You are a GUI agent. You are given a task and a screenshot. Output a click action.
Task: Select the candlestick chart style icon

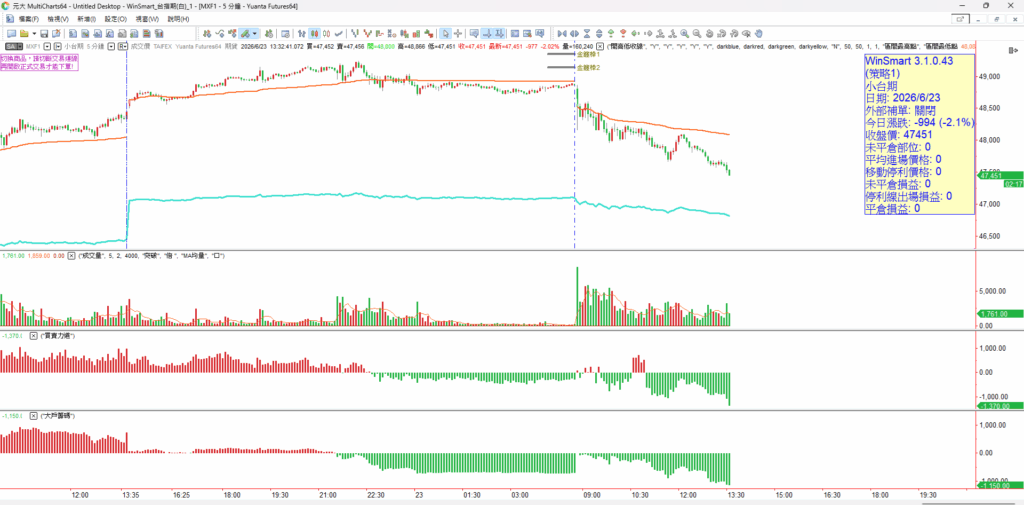(x=314, y=33)
